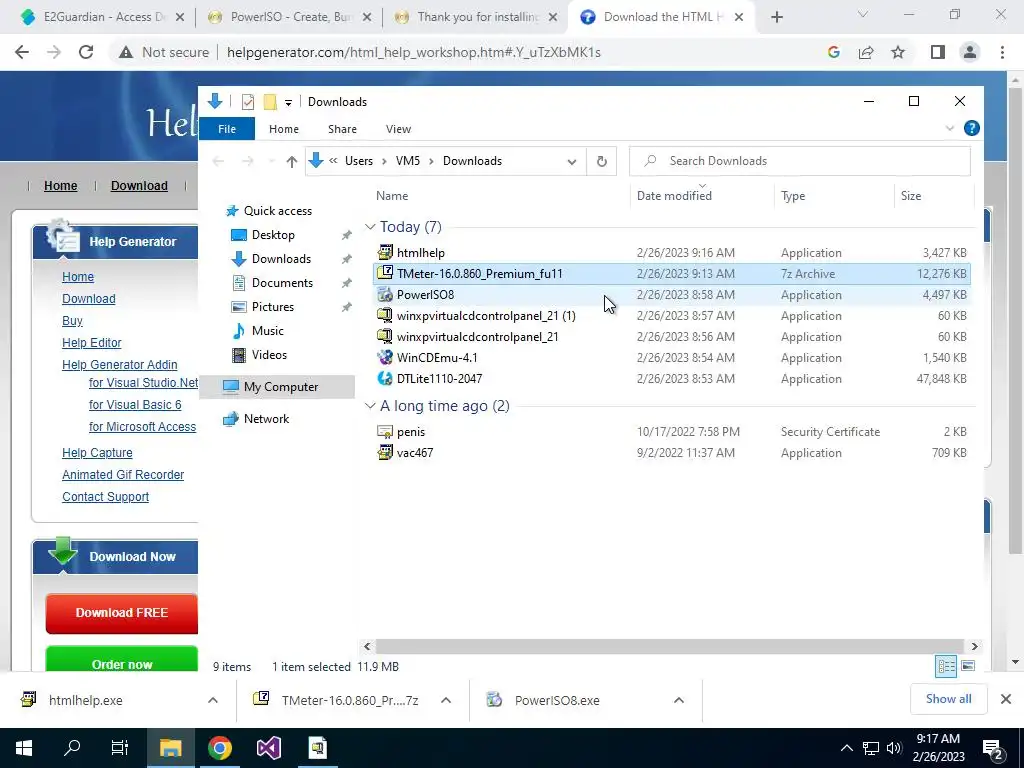Select VM5 in the address breadcrumb
The height and width of the screenshot is (768, 1024).
[x=408, y=161]
